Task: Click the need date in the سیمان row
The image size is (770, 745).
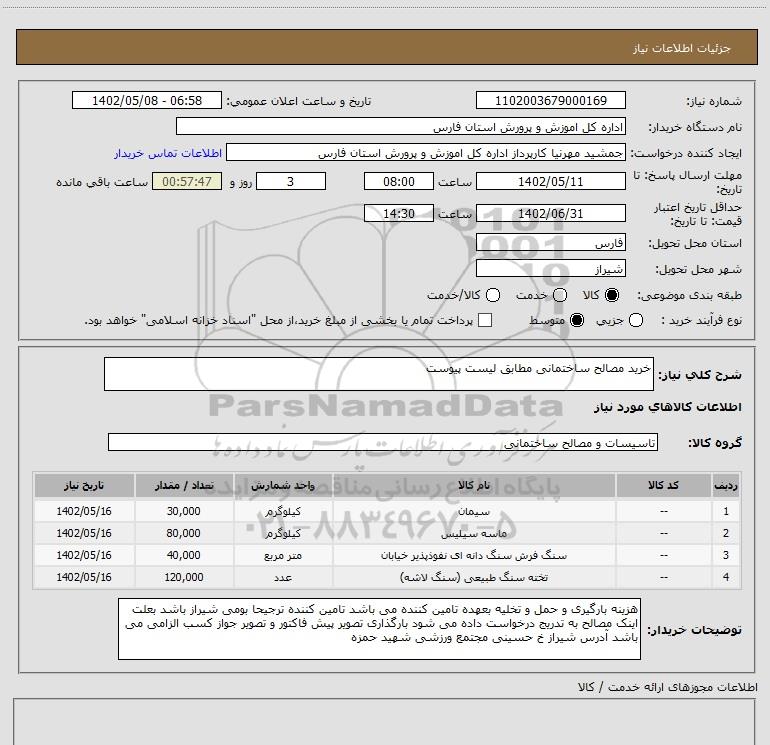Action: tap(84, 511)
